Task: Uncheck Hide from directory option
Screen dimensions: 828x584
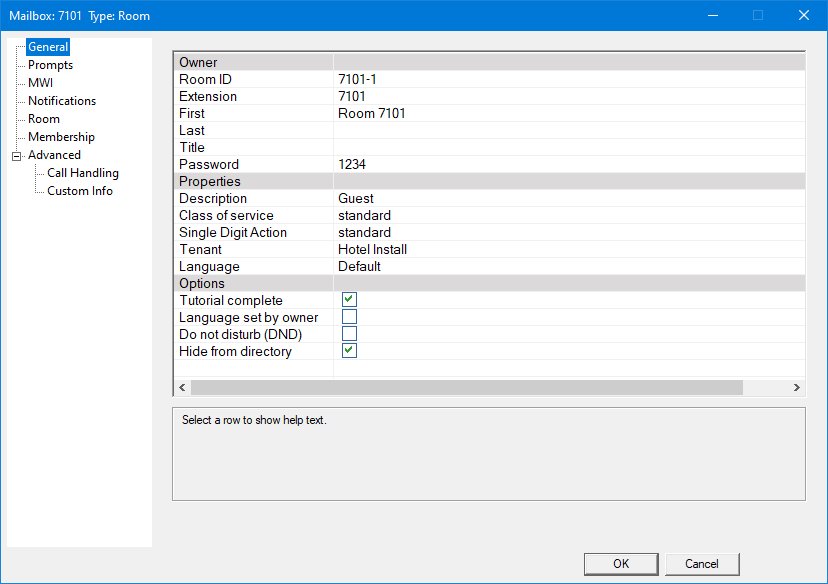Action: pos(349,351)
